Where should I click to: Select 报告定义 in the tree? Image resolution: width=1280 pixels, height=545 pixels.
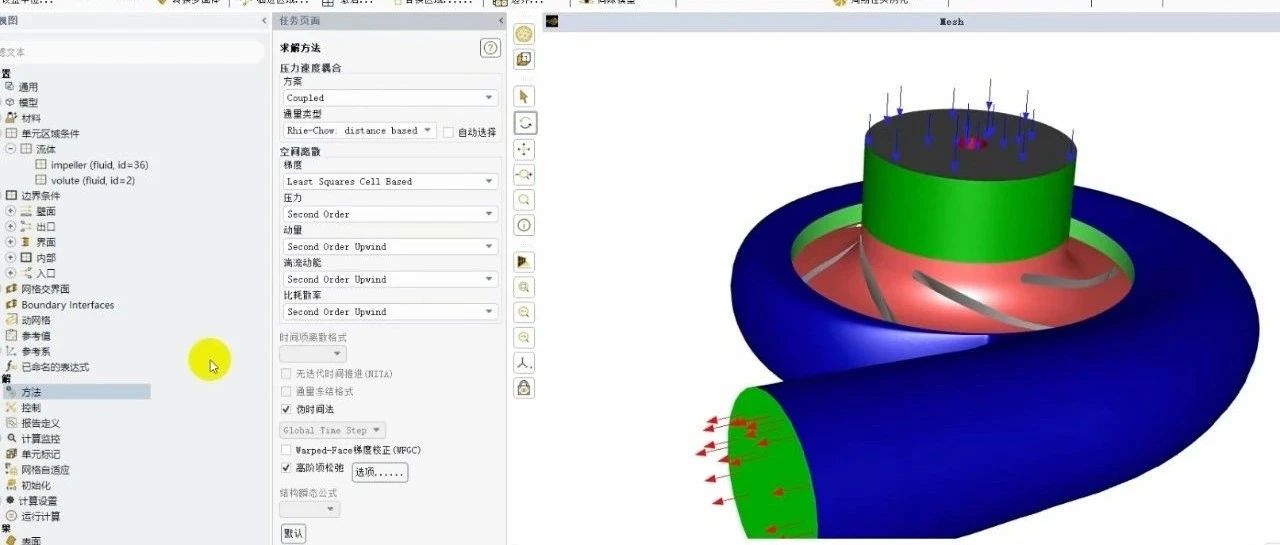(40, 423)
